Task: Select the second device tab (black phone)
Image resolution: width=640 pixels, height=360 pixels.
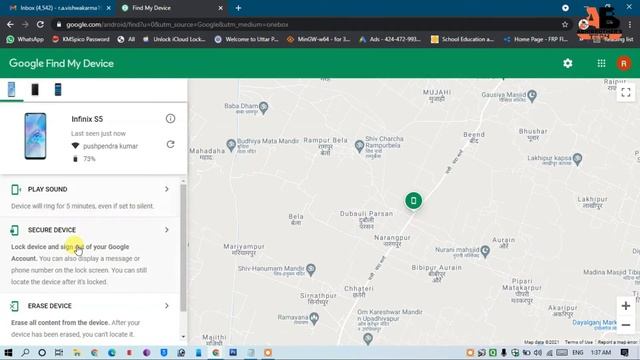Action: pyautogui.click(x=35, y=89)
